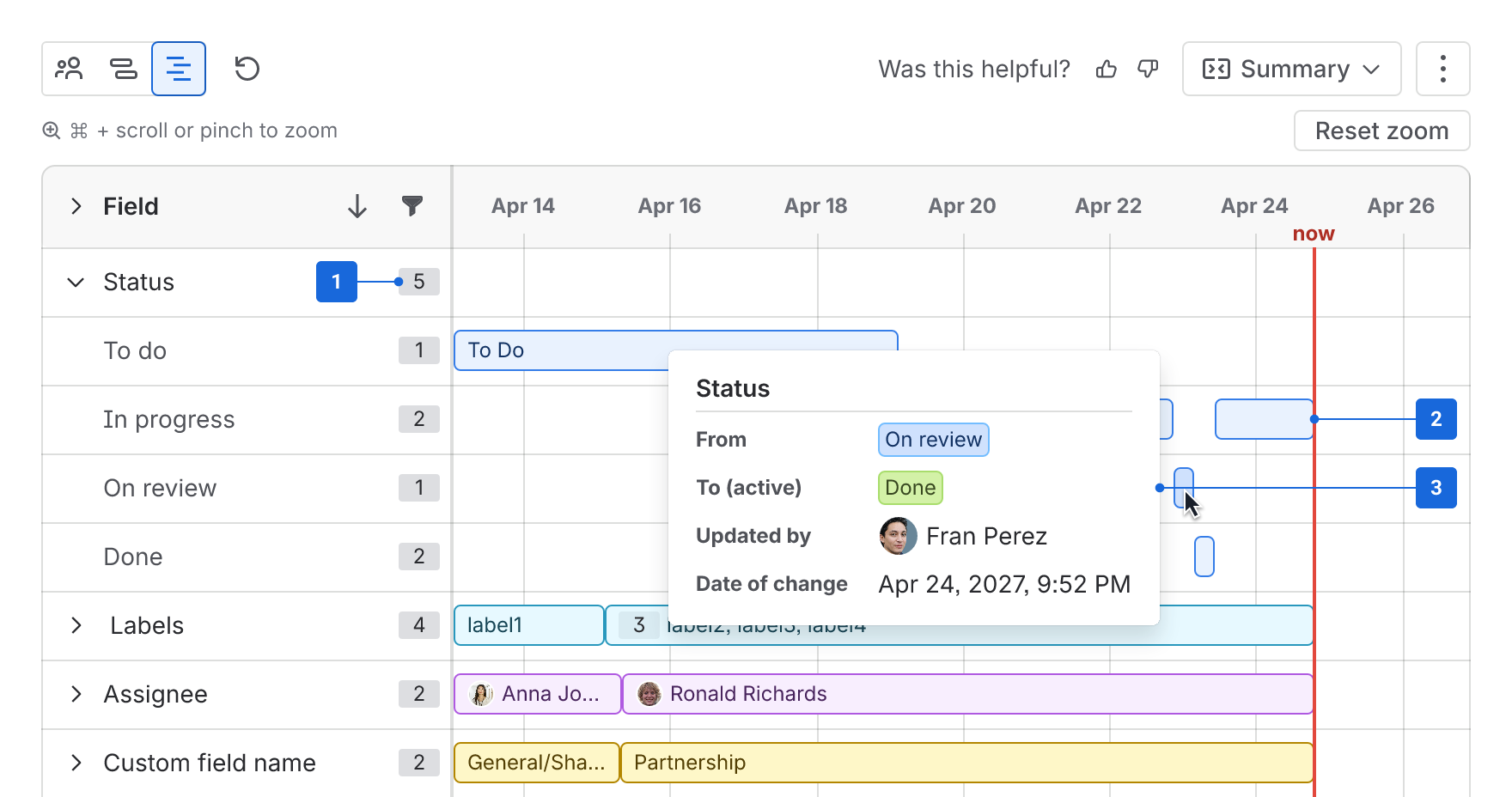
Task: Click the count 4 badge in Labels row
Action: click(419, 625)
